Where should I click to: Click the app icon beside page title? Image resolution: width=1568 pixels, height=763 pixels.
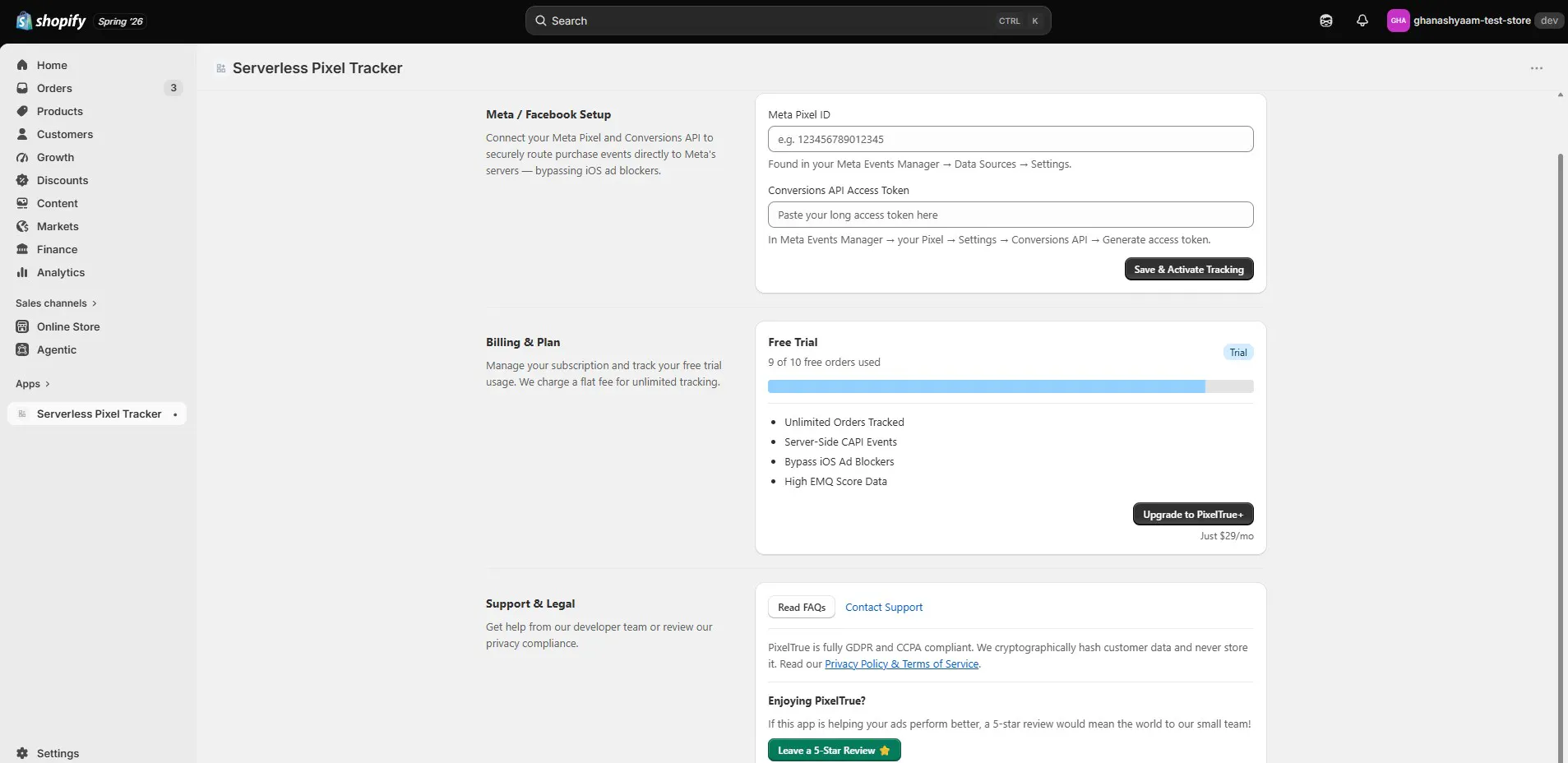click(x=221, y=68)
